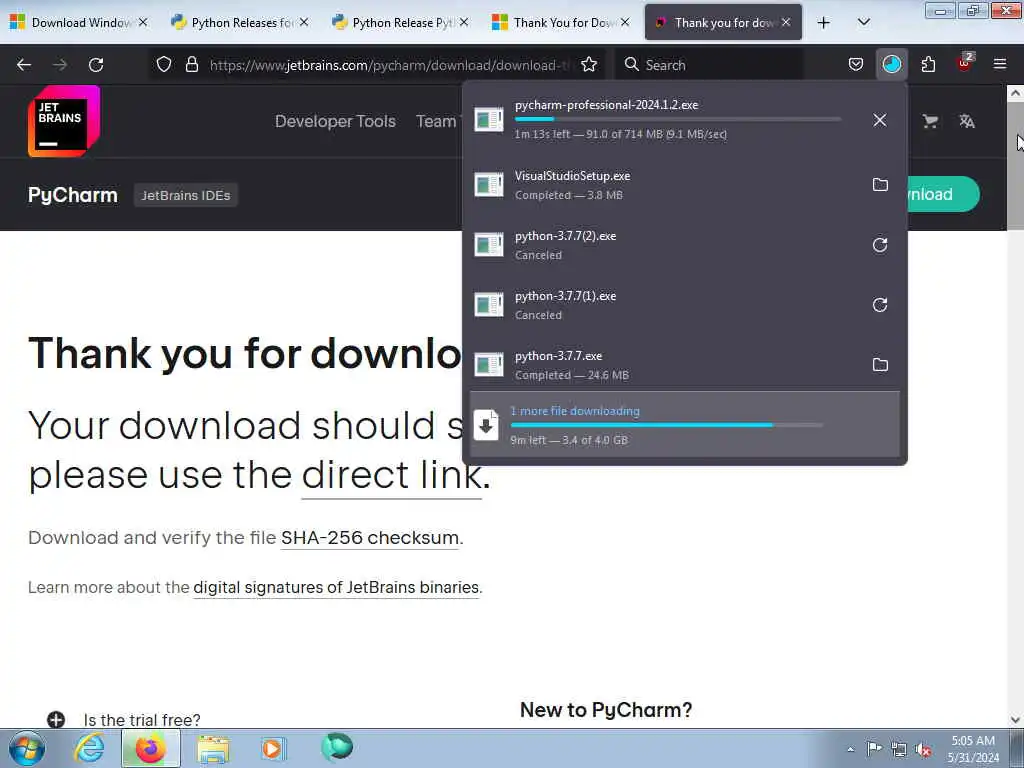The image size is (1024, 768).
Task: Open a new browser tab
Action: pyautogui.click(x=824, y=22)
